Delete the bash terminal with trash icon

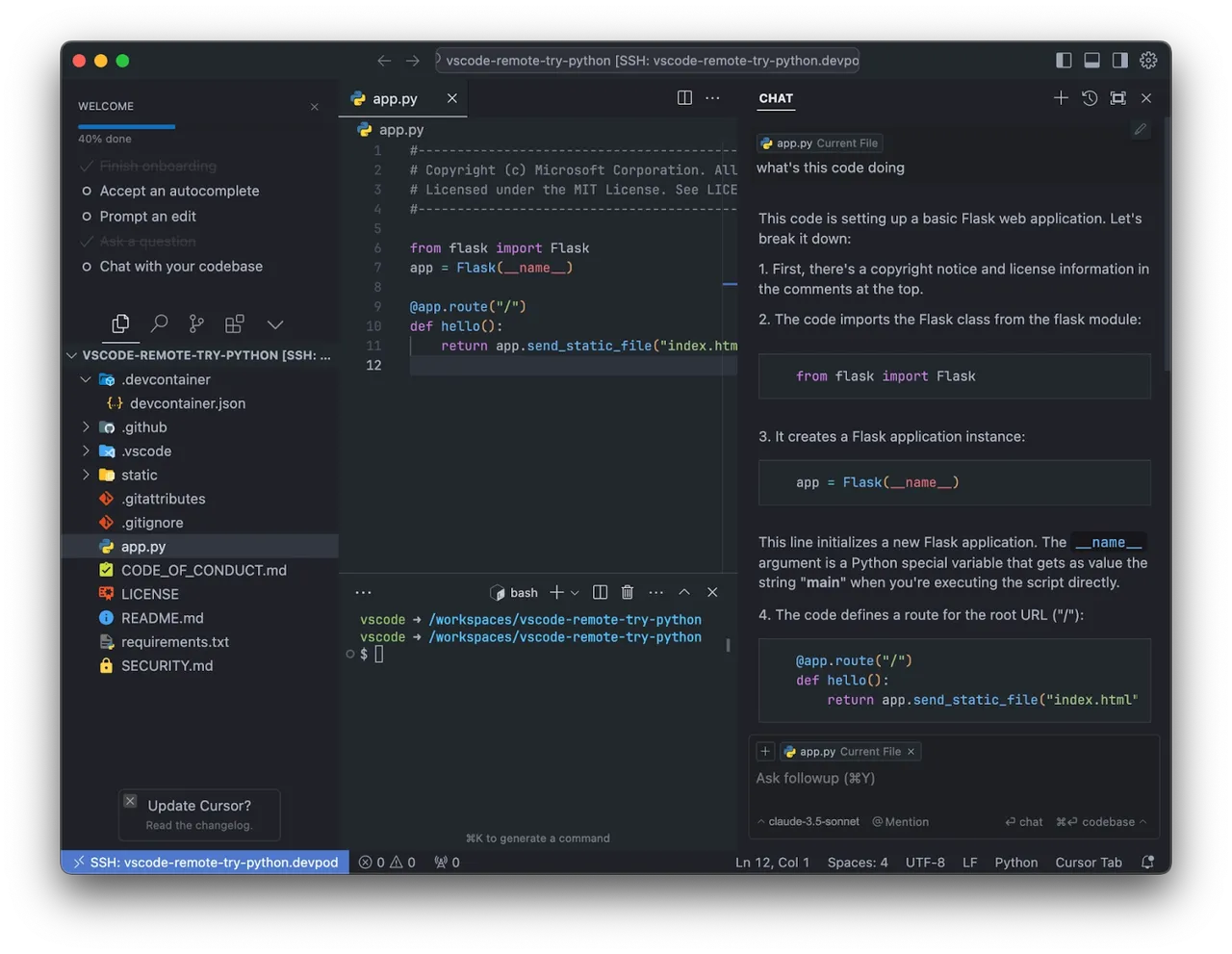[x=628, y=592]
